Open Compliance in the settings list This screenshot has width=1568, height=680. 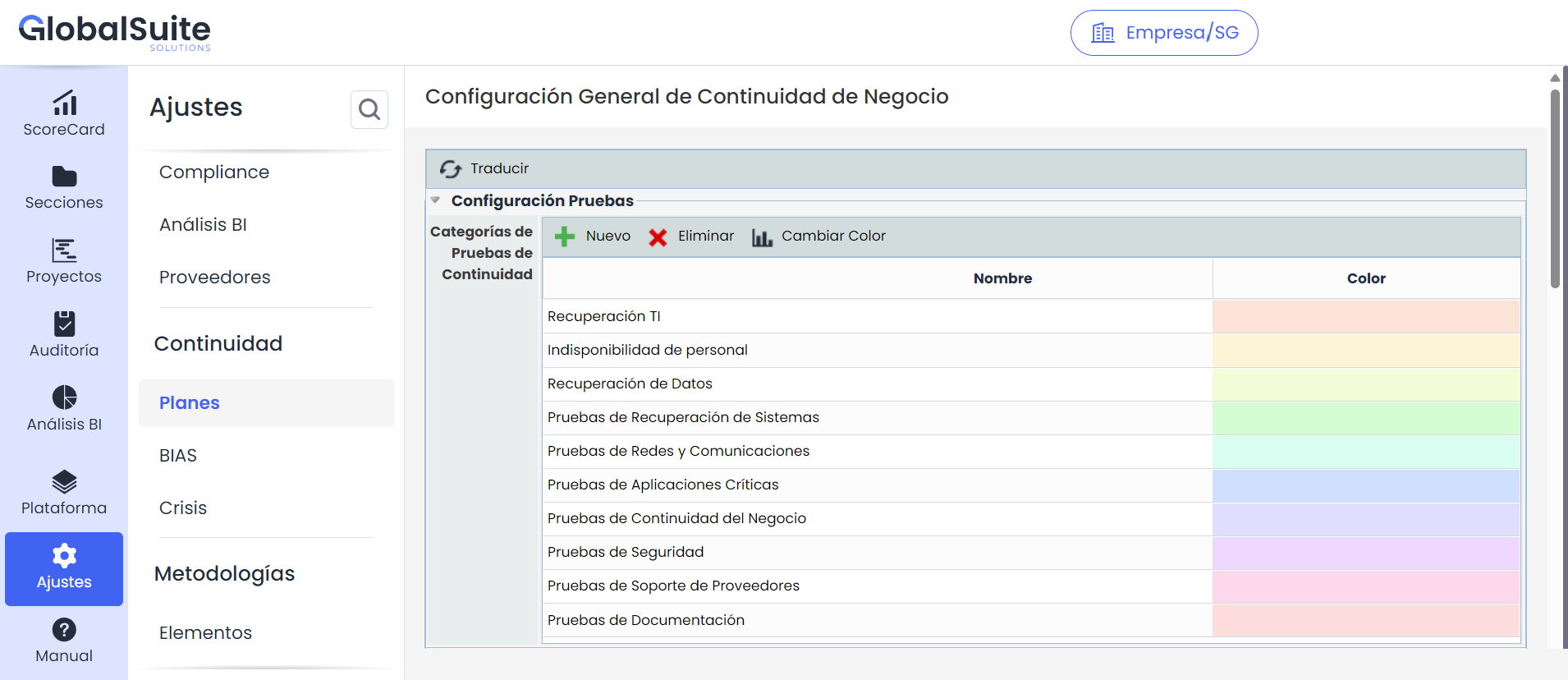214,172
